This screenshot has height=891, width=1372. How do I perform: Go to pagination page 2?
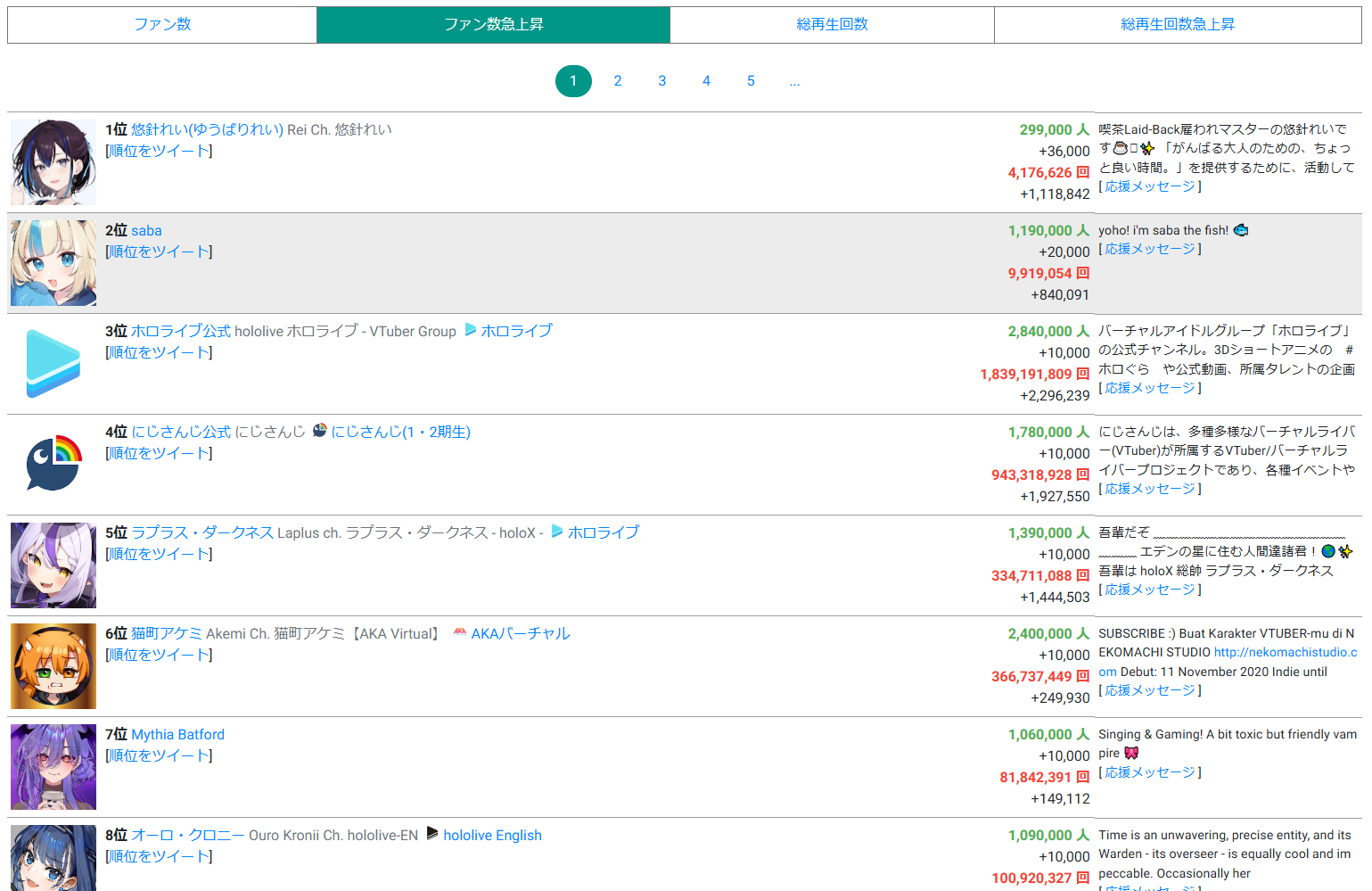pos(618,81)
